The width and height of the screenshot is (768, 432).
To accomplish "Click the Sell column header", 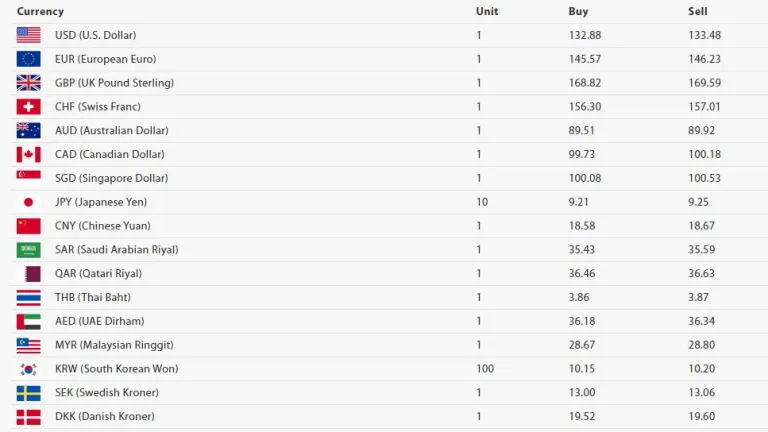I will 698,12.
